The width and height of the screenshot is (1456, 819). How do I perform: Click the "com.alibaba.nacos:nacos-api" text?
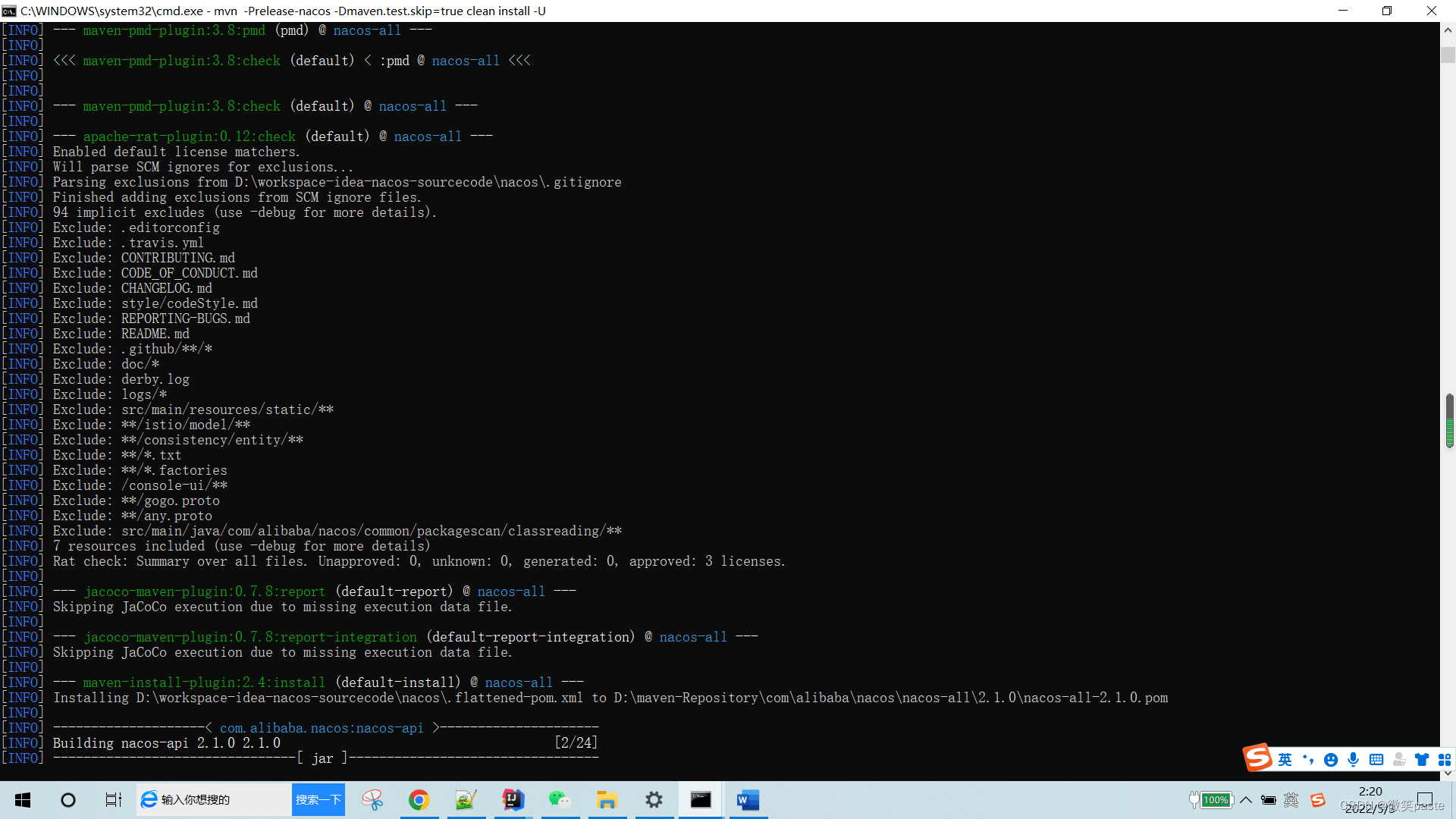point(322,728)
